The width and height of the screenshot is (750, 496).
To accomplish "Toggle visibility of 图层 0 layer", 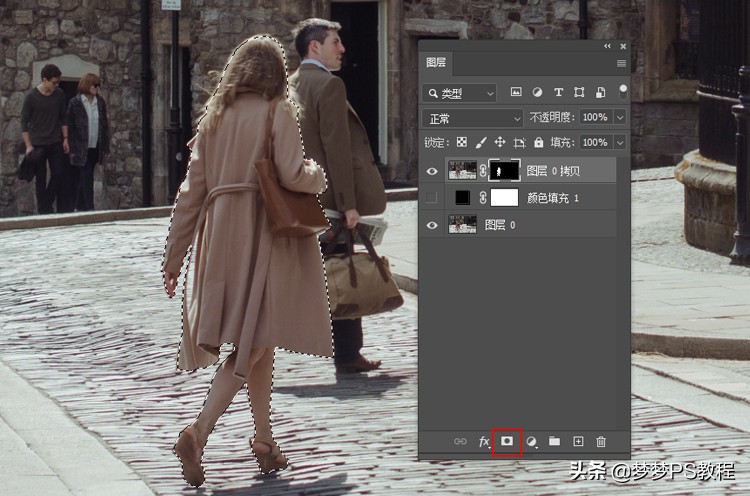I will pyautogui.click(x=432, y=225).
